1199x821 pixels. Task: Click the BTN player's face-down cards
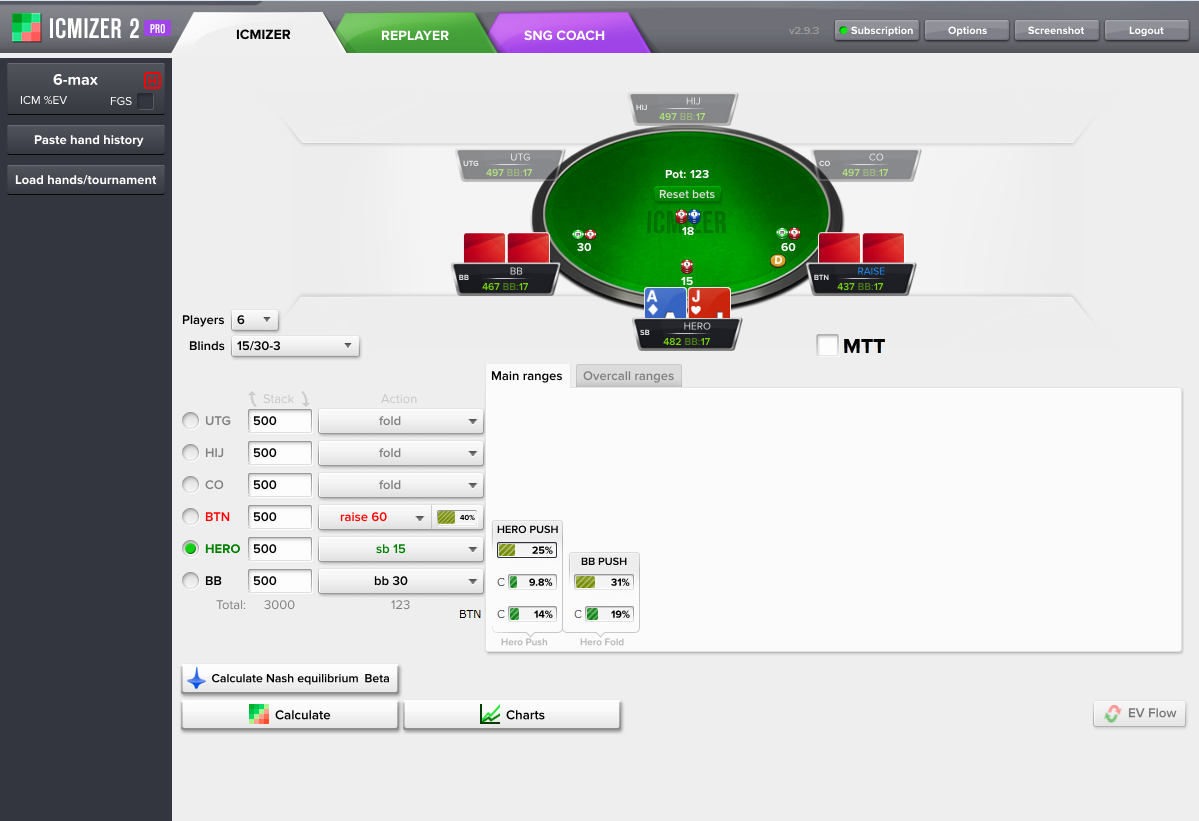(861, 248)
